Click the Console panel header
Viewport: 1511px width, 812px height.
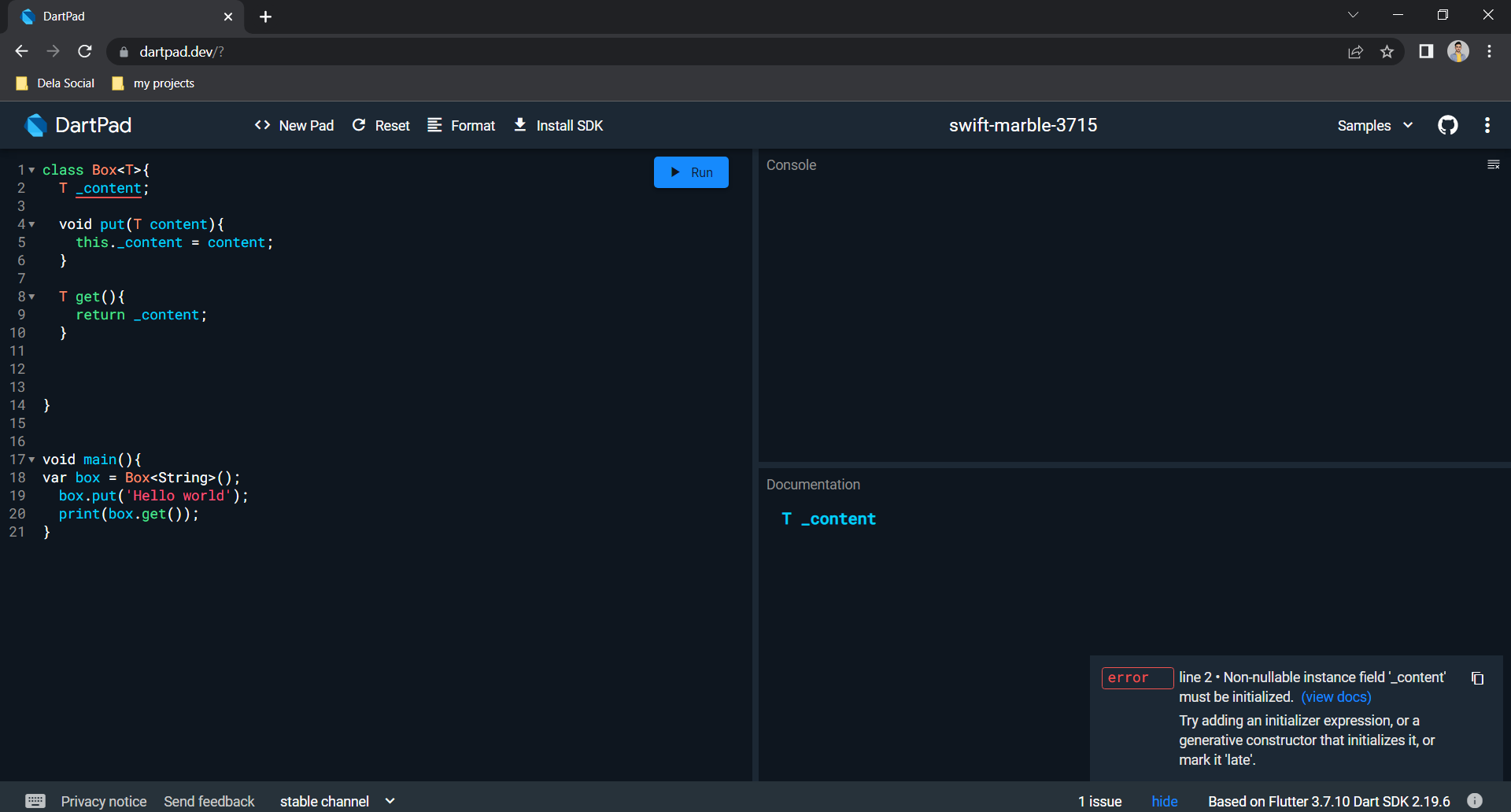(x=791, y=165)
